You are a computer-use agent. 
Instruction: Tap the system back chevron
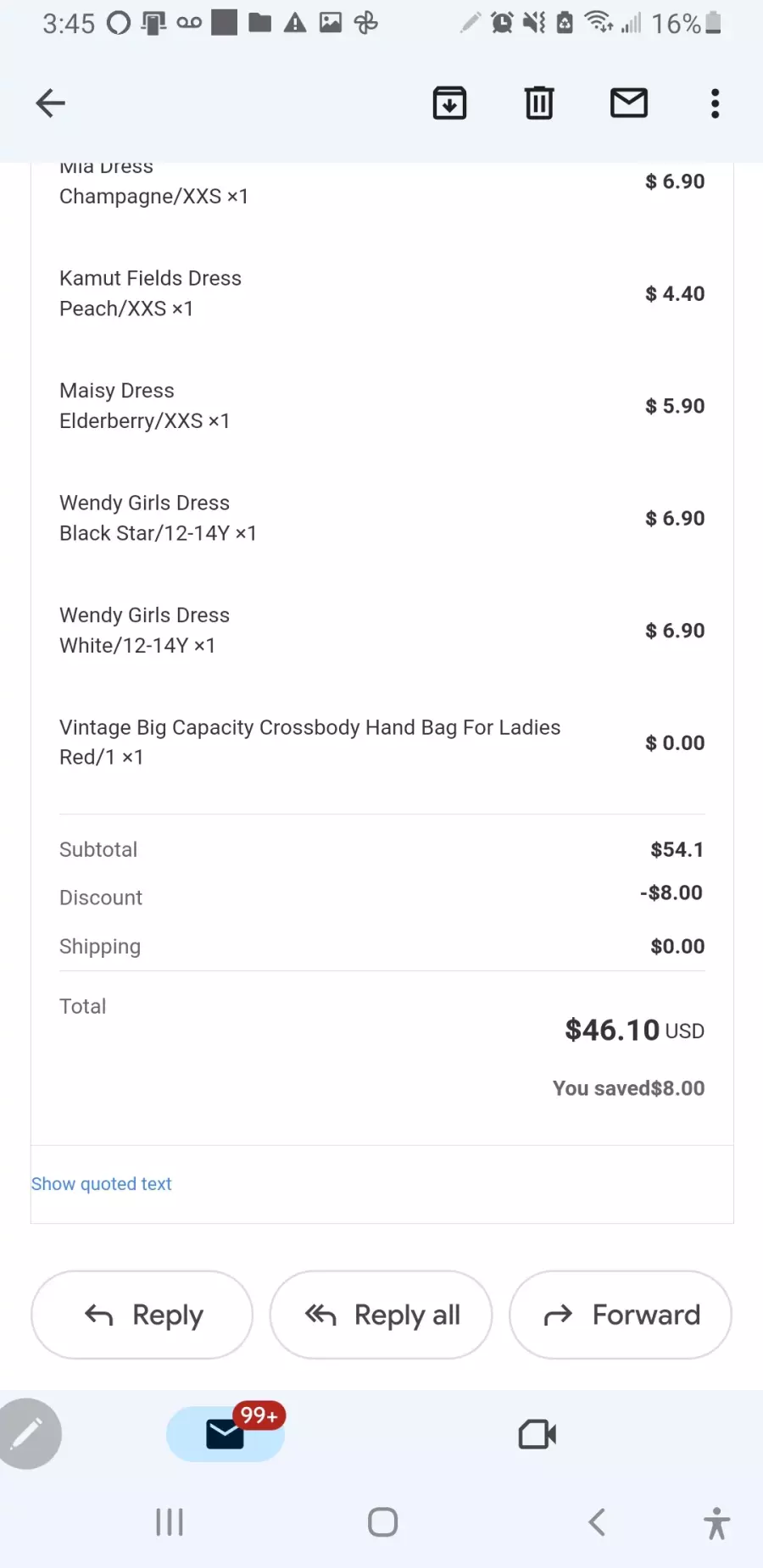(597, 1522)
